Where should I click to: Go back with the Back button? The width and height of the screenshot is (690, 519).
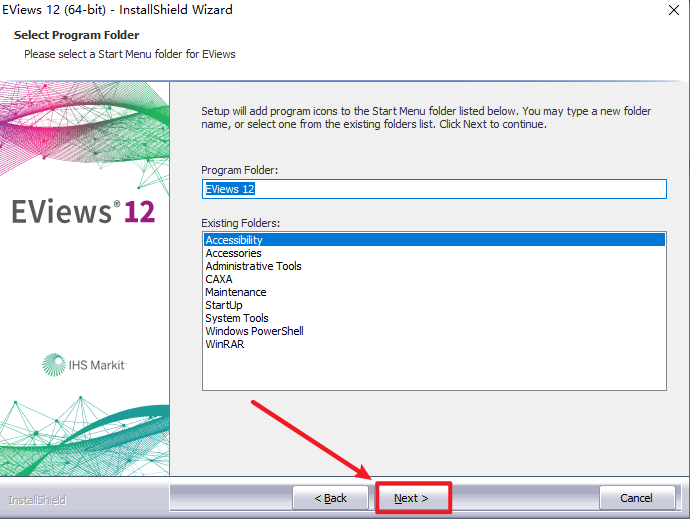(331, 498)
